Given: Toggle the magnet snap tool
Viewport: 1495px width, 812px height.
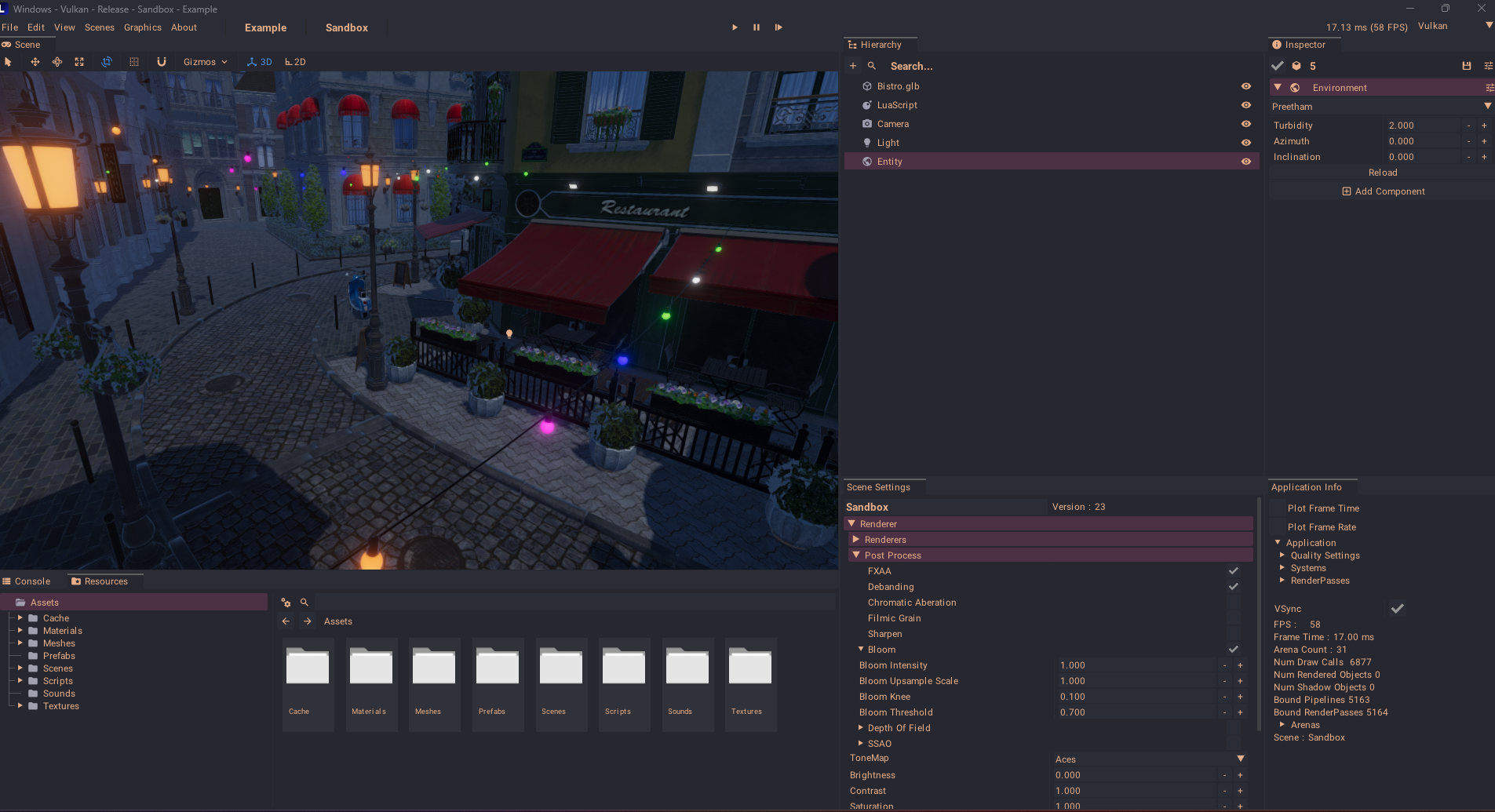Looking at the screenshot, I should [x=162, y=62].
